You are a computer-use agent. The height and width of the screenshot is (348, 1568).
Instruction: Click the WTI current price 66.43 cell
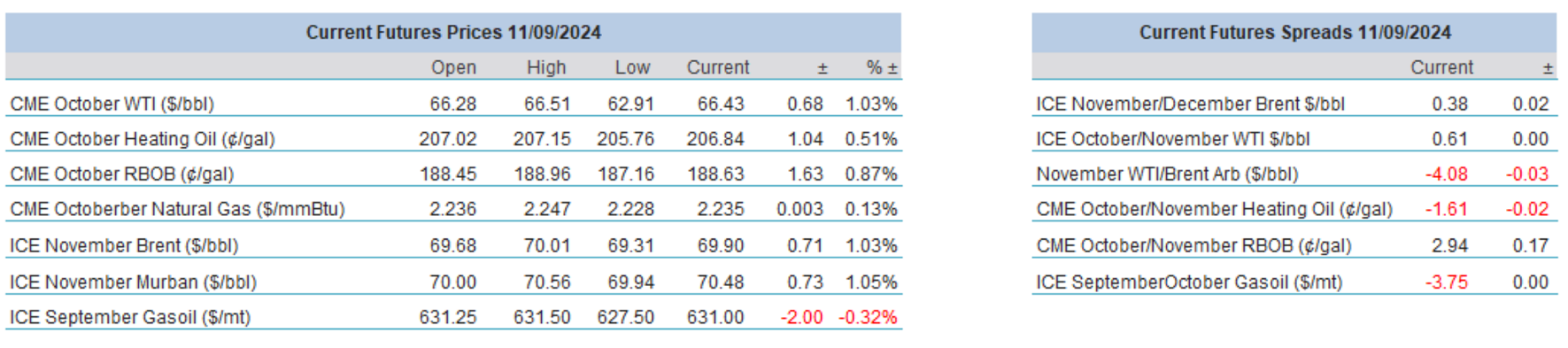(x=721, y=104)
